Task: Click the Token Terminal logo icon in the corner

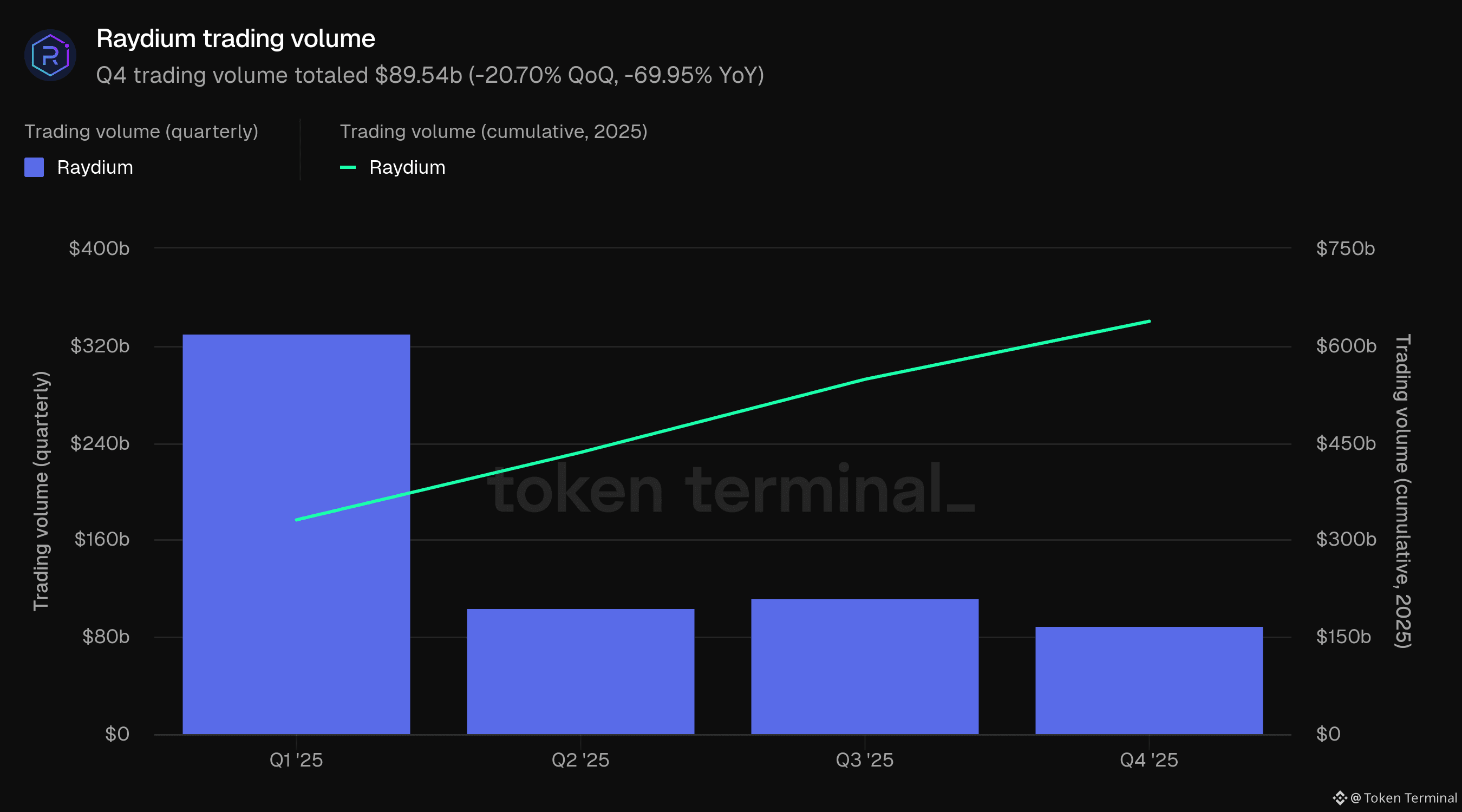Action: (1340, 798)
